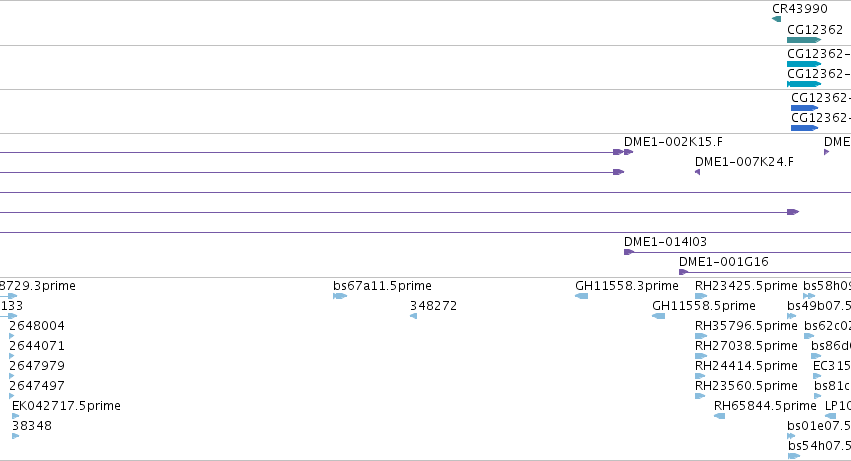Select the 2644071 feature label
The image size is (851, 461).
coord(37,346)
